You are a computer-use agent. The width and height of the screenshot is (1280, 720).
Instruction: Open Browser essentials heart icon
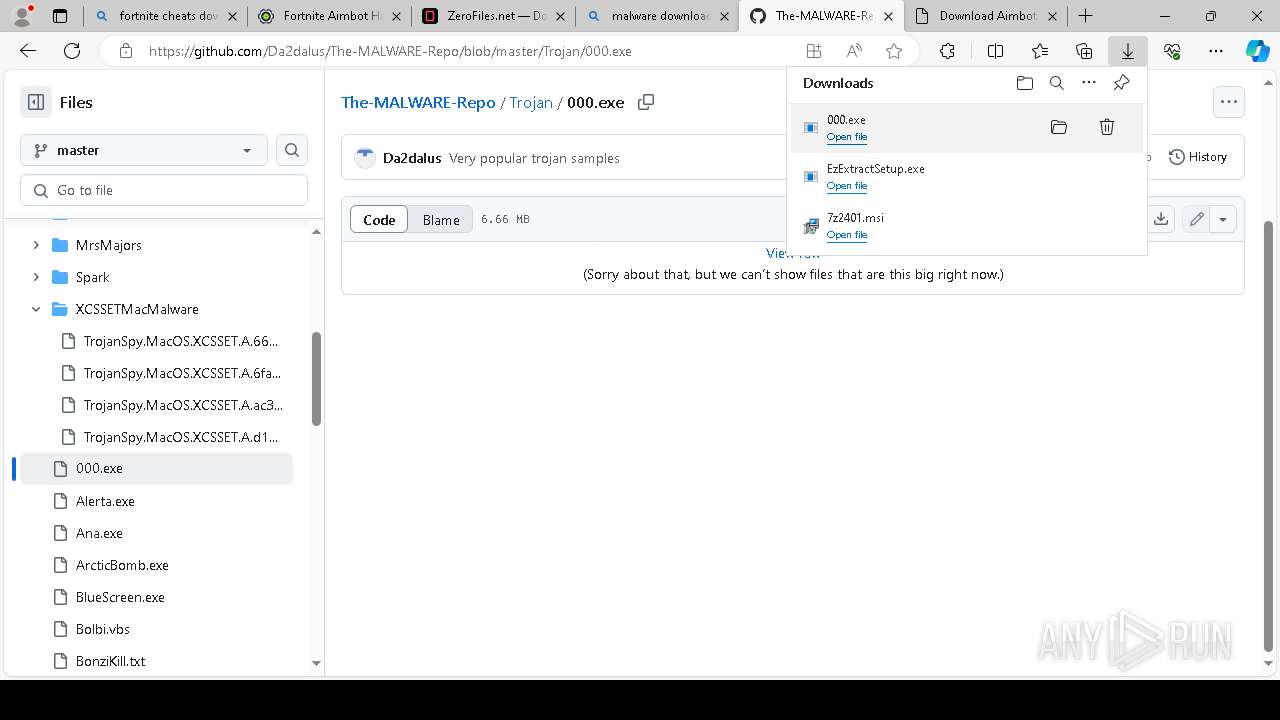[x=1172, y=51]
